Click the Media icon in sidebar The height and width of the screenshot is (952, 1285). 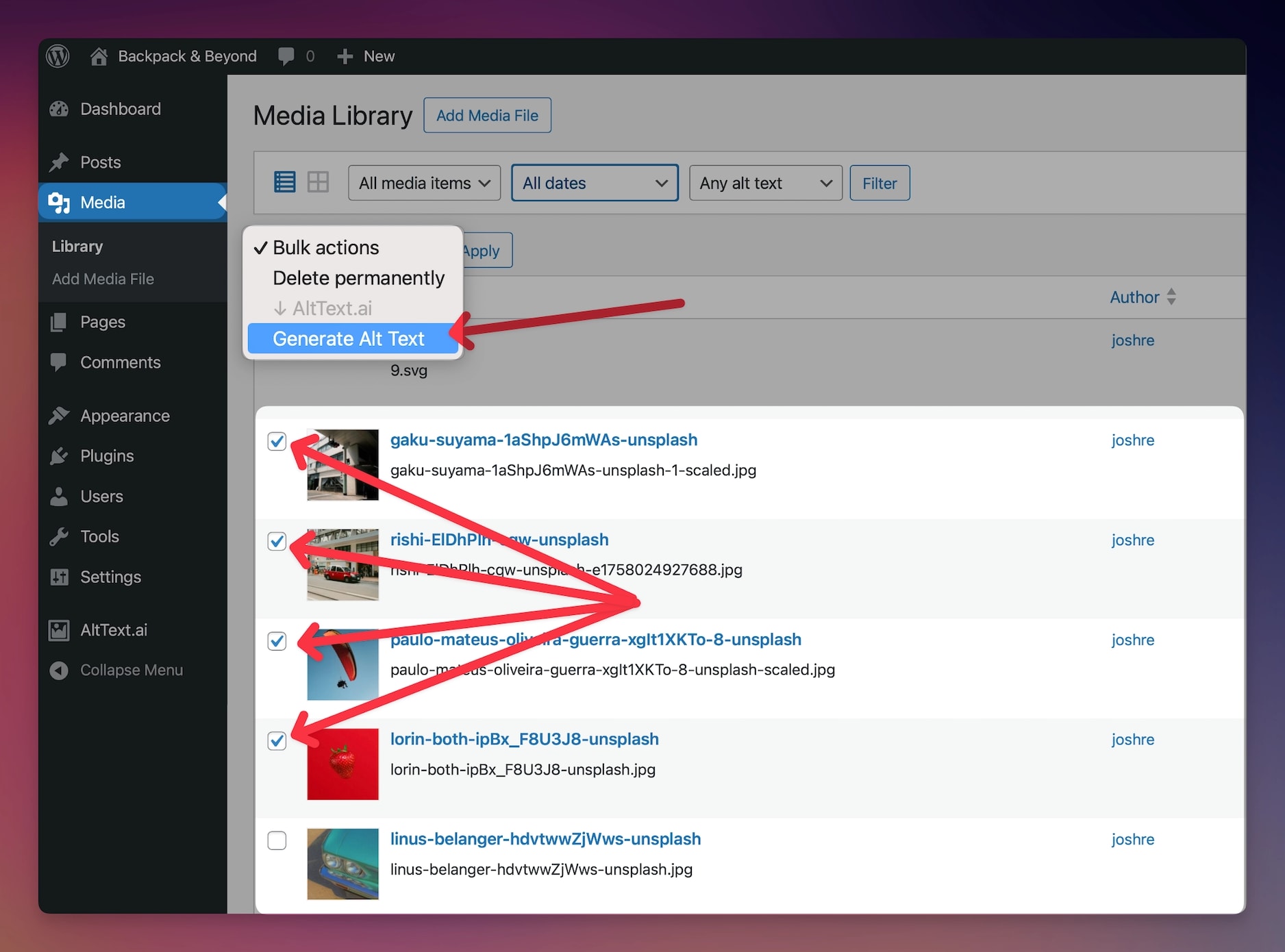click(x=59, y=203)
